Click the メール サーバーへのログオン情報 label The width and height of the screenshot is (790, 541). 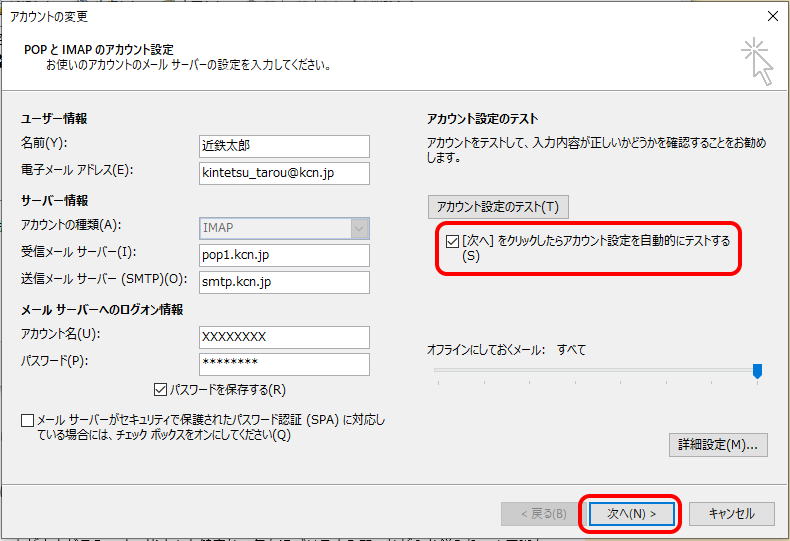coord(102,310)
